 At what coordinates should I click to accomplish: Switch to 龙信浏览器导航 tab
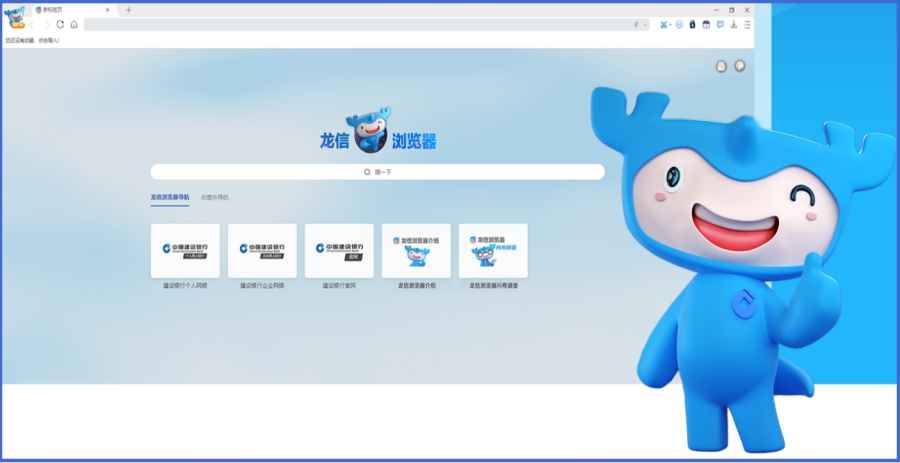click(170, 197)
